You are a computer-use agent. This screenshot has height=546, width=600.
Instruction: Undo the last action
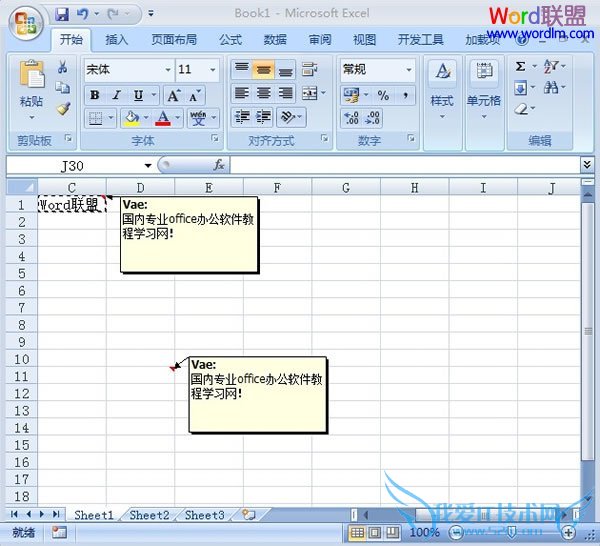pos(83,14)
